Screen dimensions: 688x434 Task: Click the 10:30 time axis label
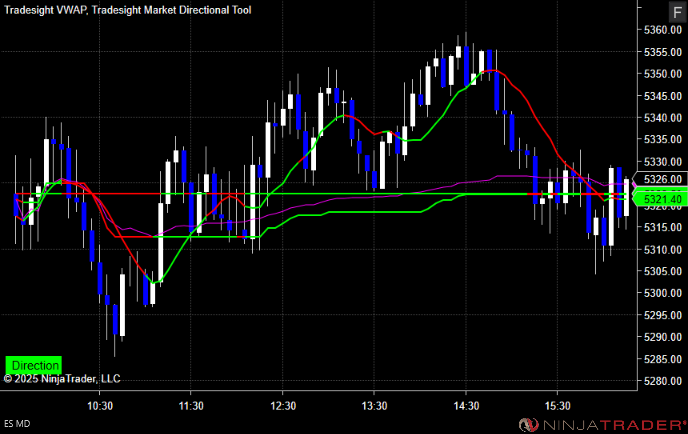point(100,406)
